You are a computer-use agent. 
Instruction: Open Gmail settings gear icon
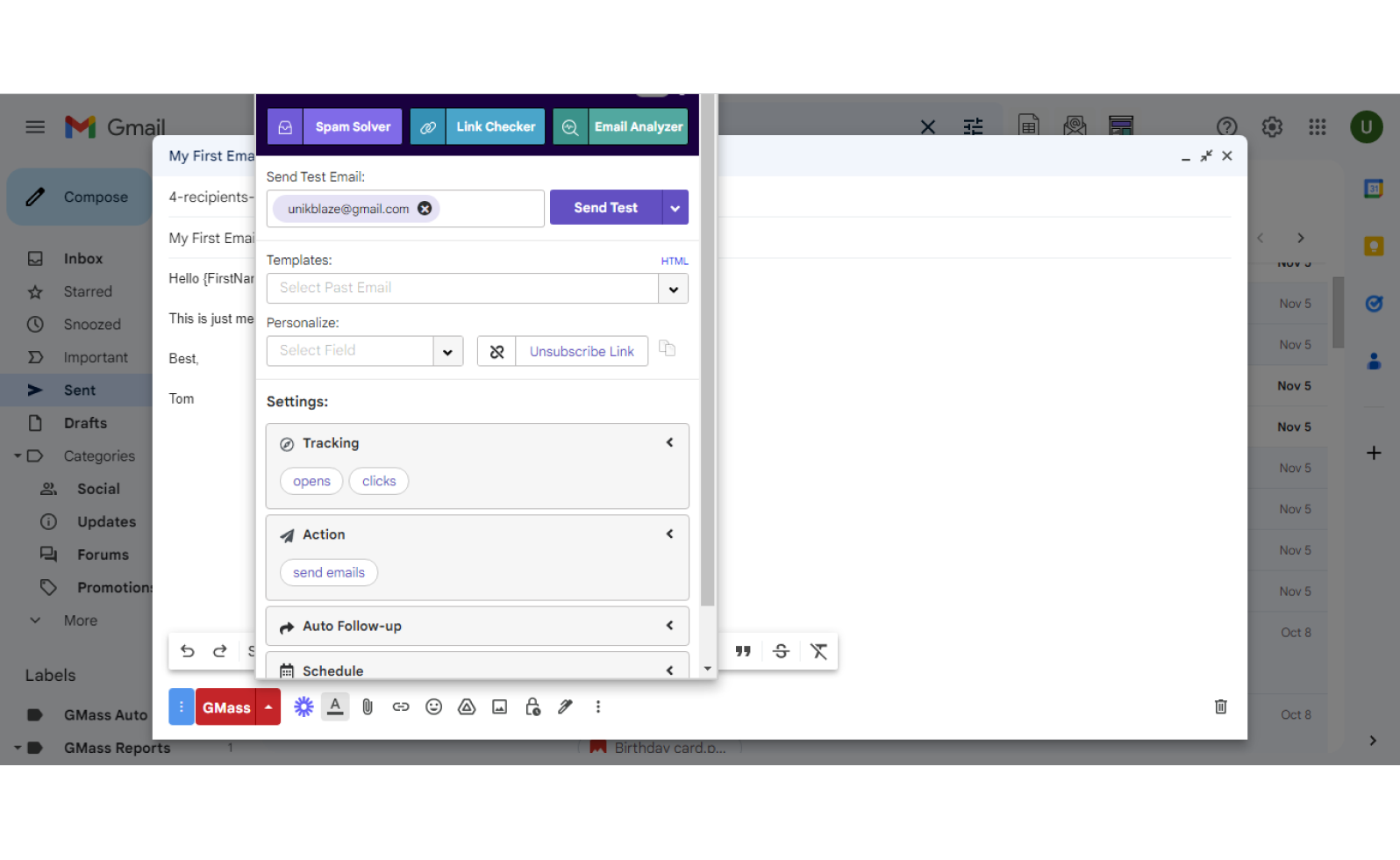coord(1272,127)
